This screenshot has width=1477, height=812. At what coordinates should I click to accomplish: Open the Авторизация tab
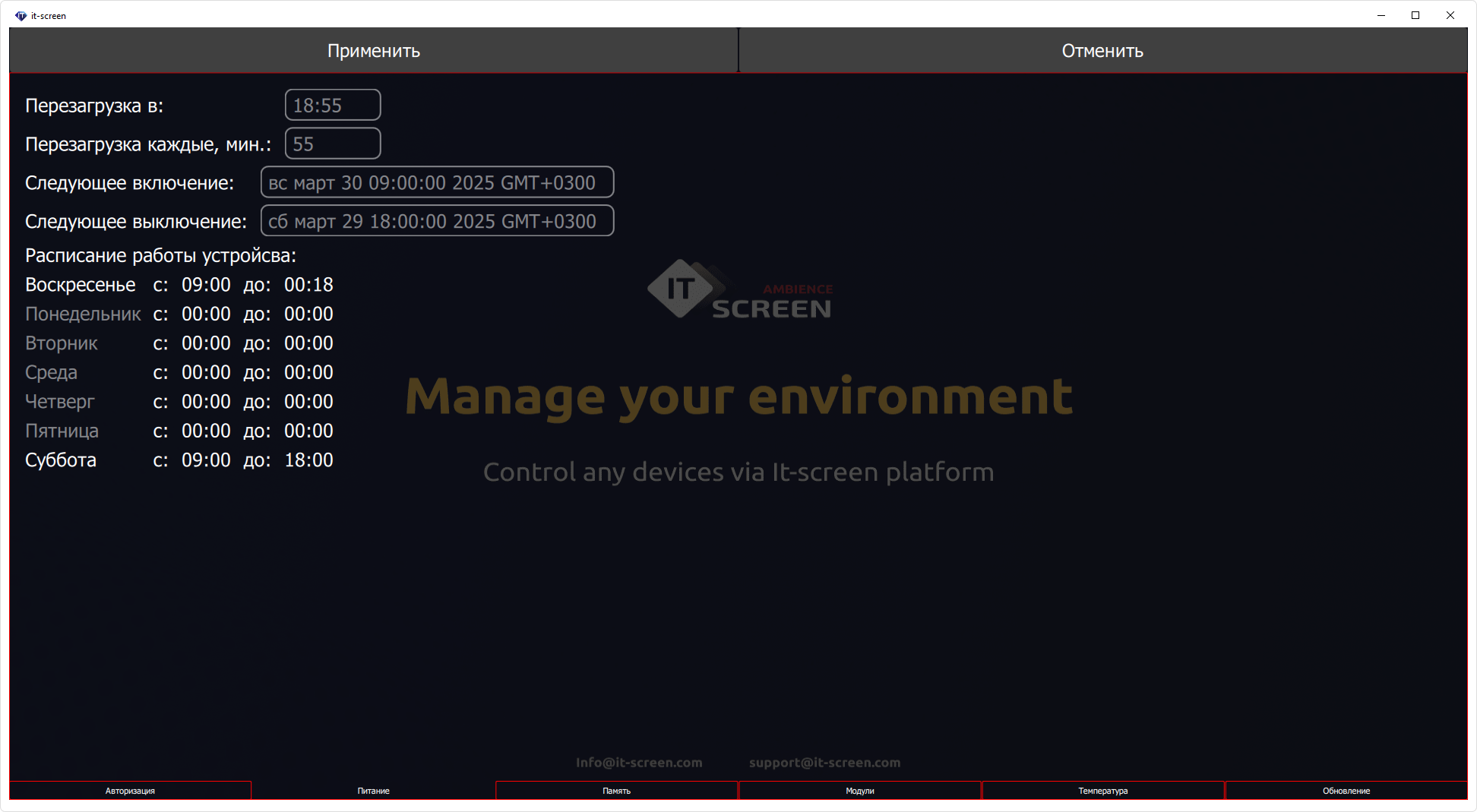point(130,791)
